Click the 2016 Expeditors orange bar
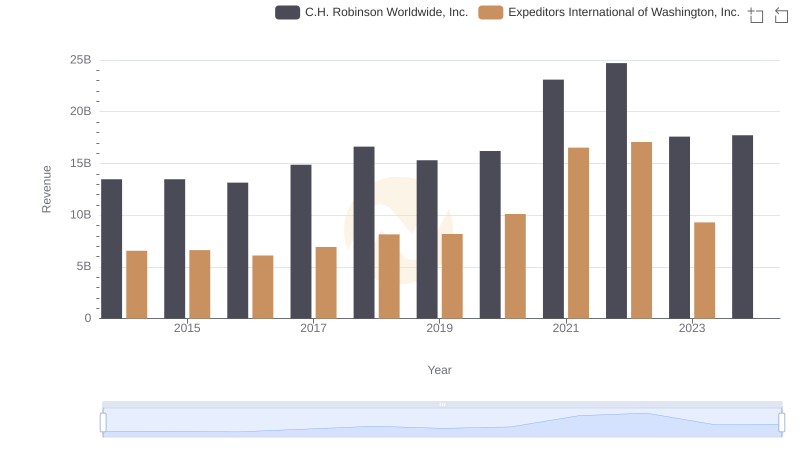The width and height of the screenshot is (800, 461). (263, 287)
